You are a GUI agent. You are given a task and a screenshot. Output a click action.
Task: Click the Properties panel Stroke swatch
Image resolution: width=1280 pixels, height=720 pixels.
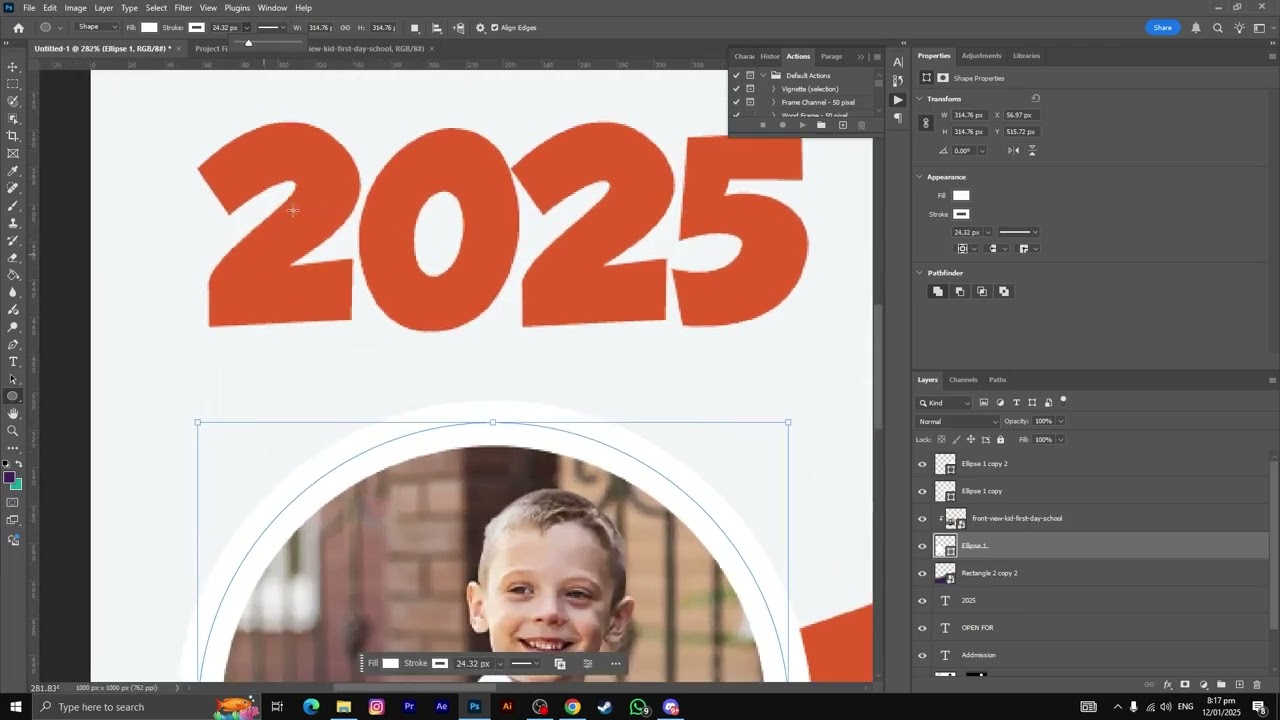point(961,214)
